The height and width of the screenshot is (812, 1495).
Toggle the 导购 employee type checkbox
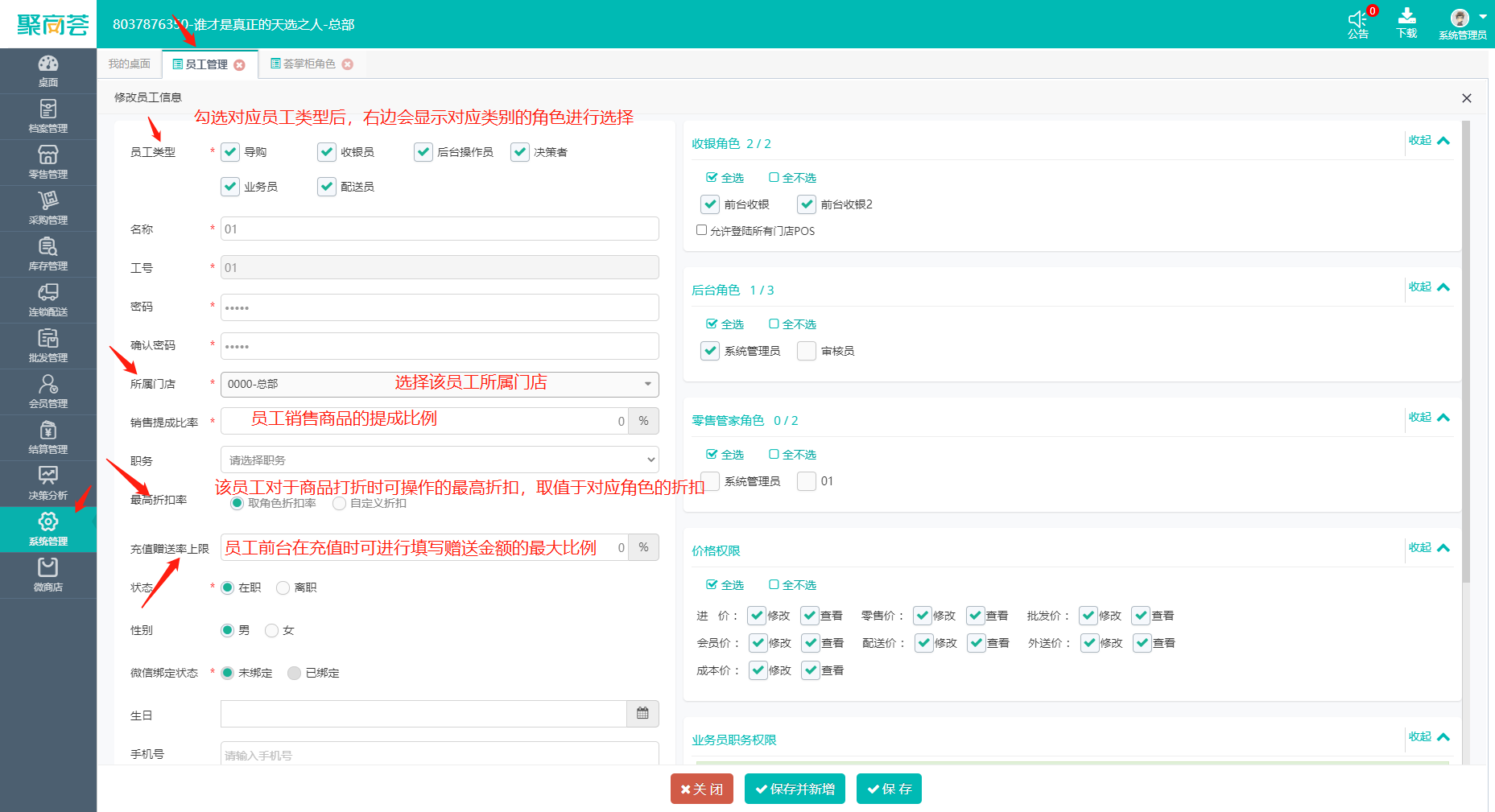tap(230, 152)
